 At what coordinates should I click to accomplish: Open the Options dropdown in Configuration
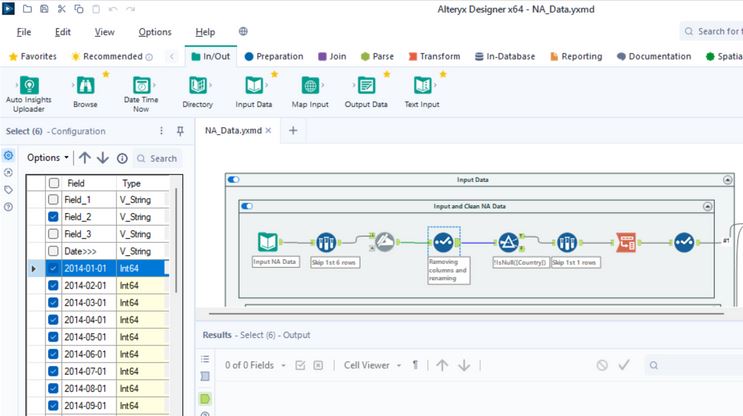pos(48,157)
